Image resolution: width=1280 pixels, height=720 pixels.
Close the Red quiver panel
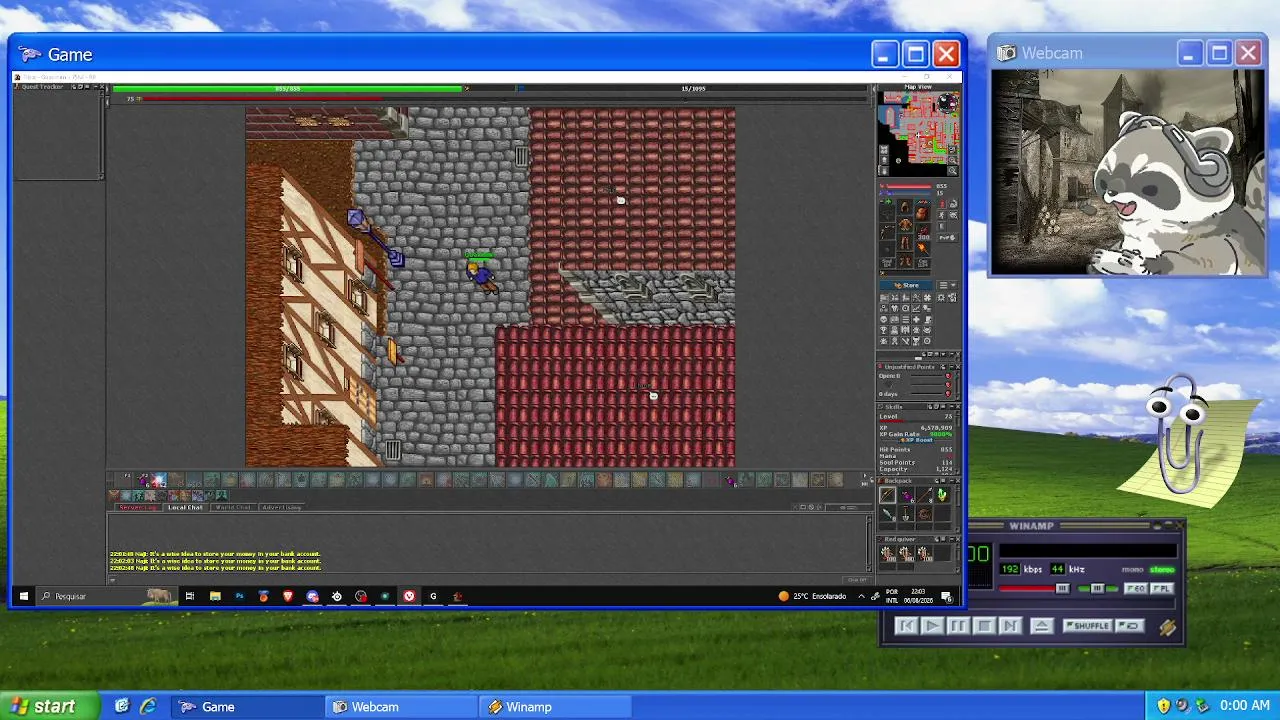[x=956, y=539]
